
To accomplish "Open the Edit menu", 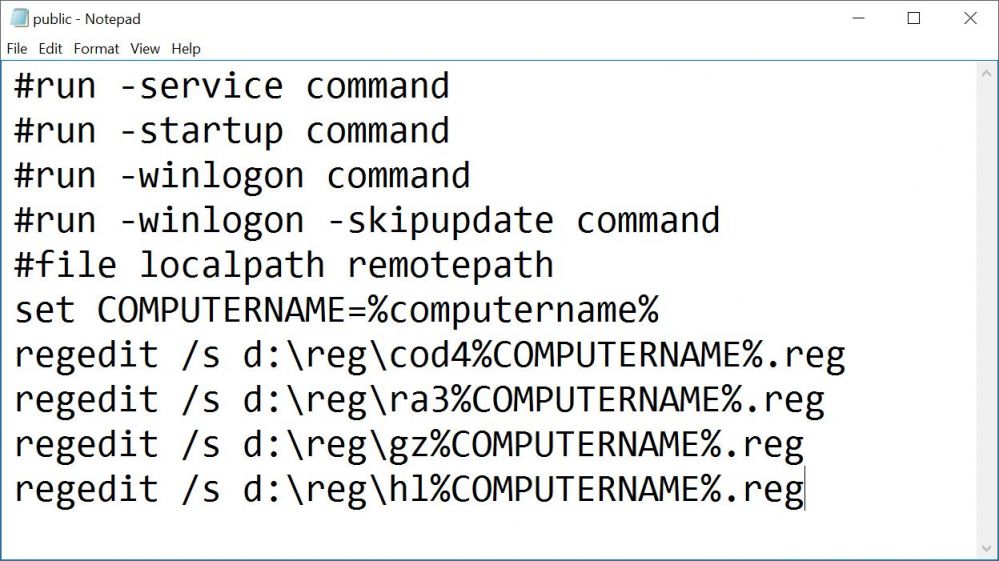I will (x=50, y=48).
